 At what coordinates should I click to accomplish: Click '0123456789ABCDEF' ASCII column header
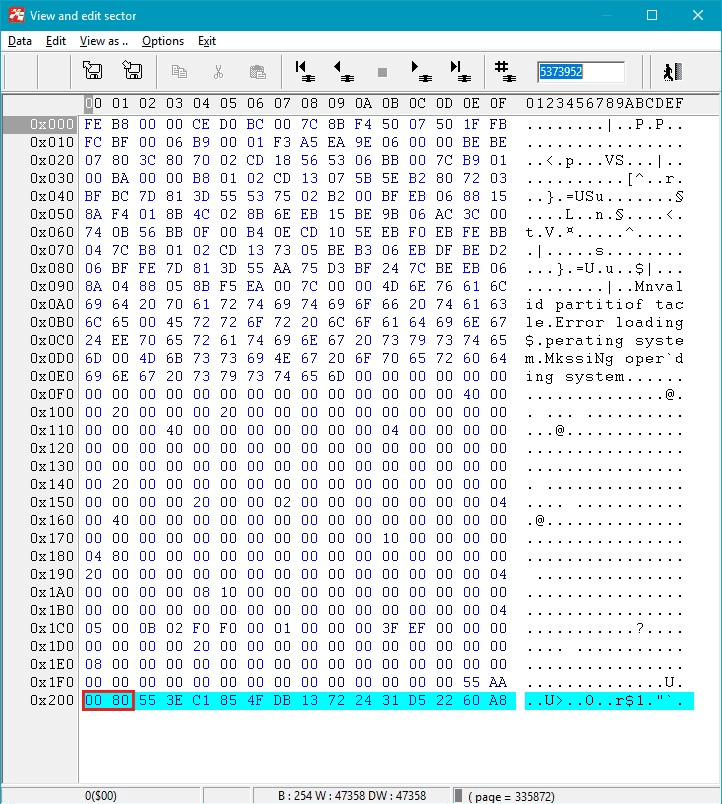click(x=604, y=104)
